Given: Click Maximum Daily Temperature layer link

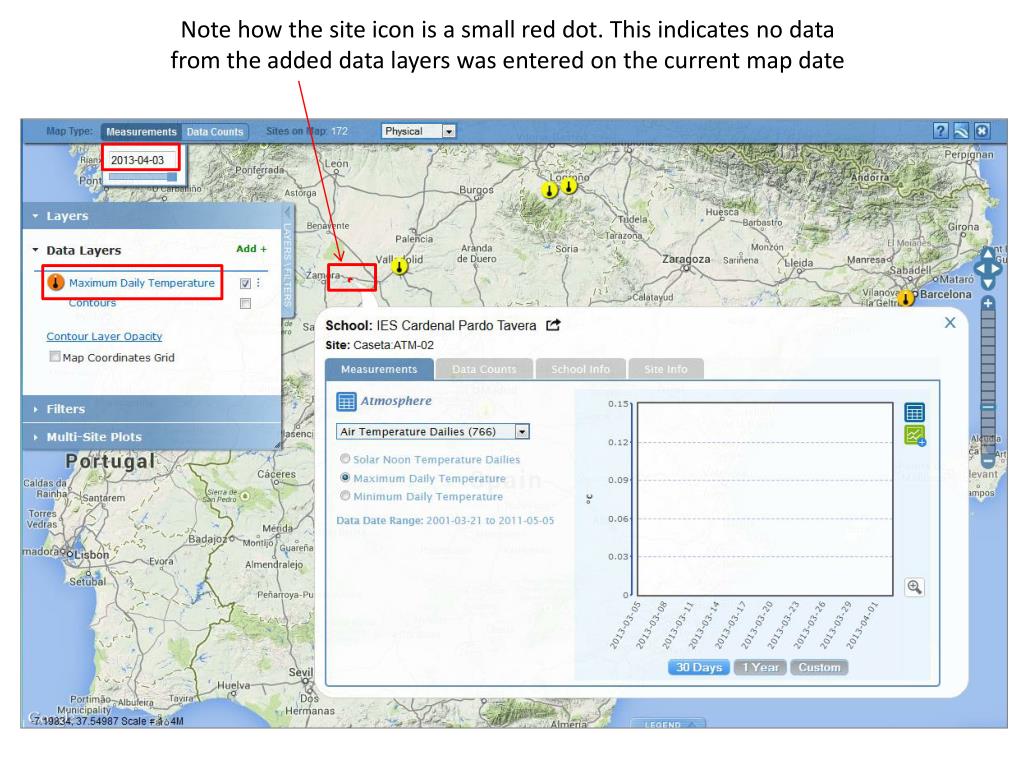Looking at the screenshot, I should (142, 283).
